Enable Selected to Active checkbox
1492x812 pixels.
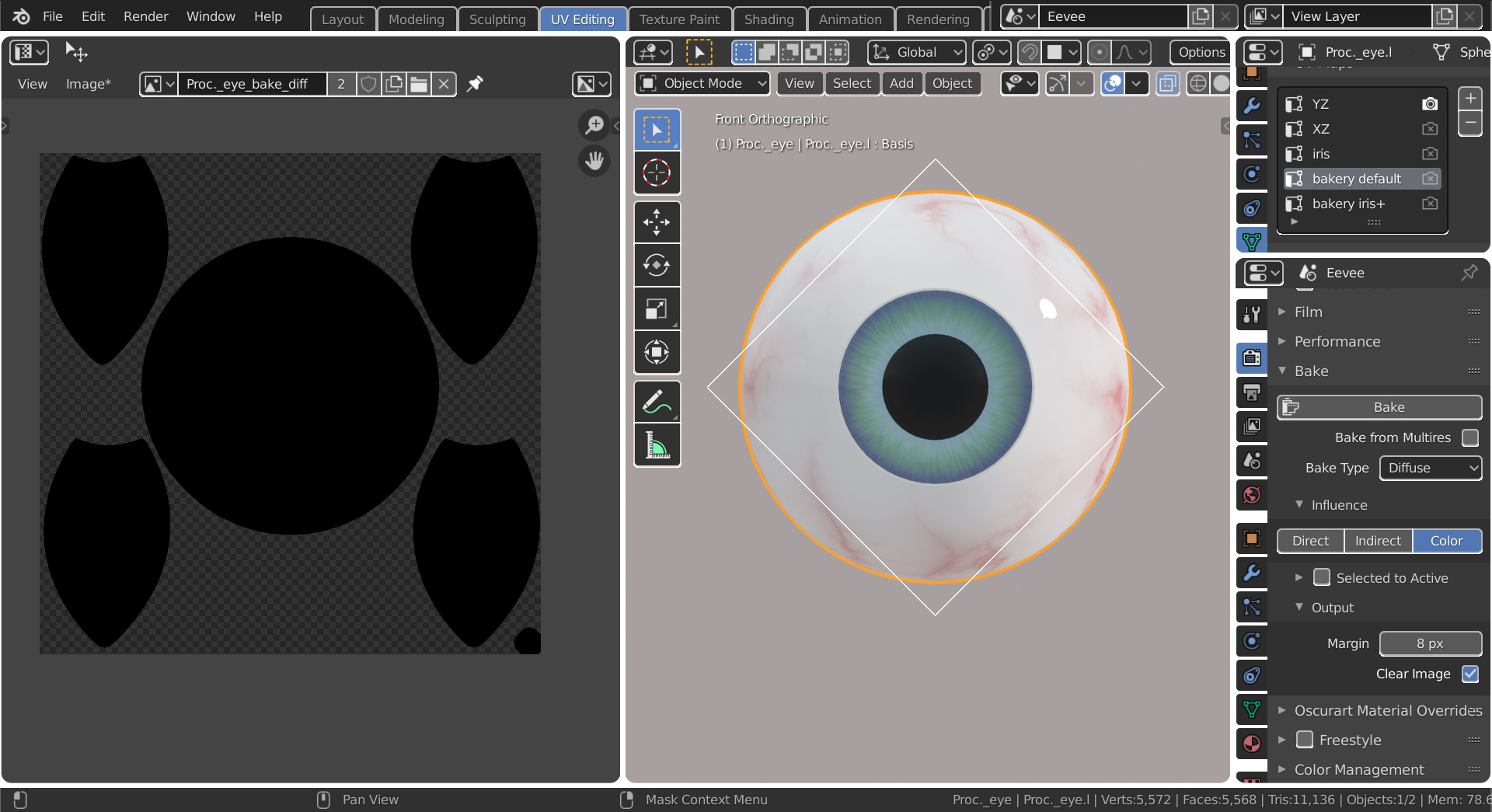tap(1322, 577)
